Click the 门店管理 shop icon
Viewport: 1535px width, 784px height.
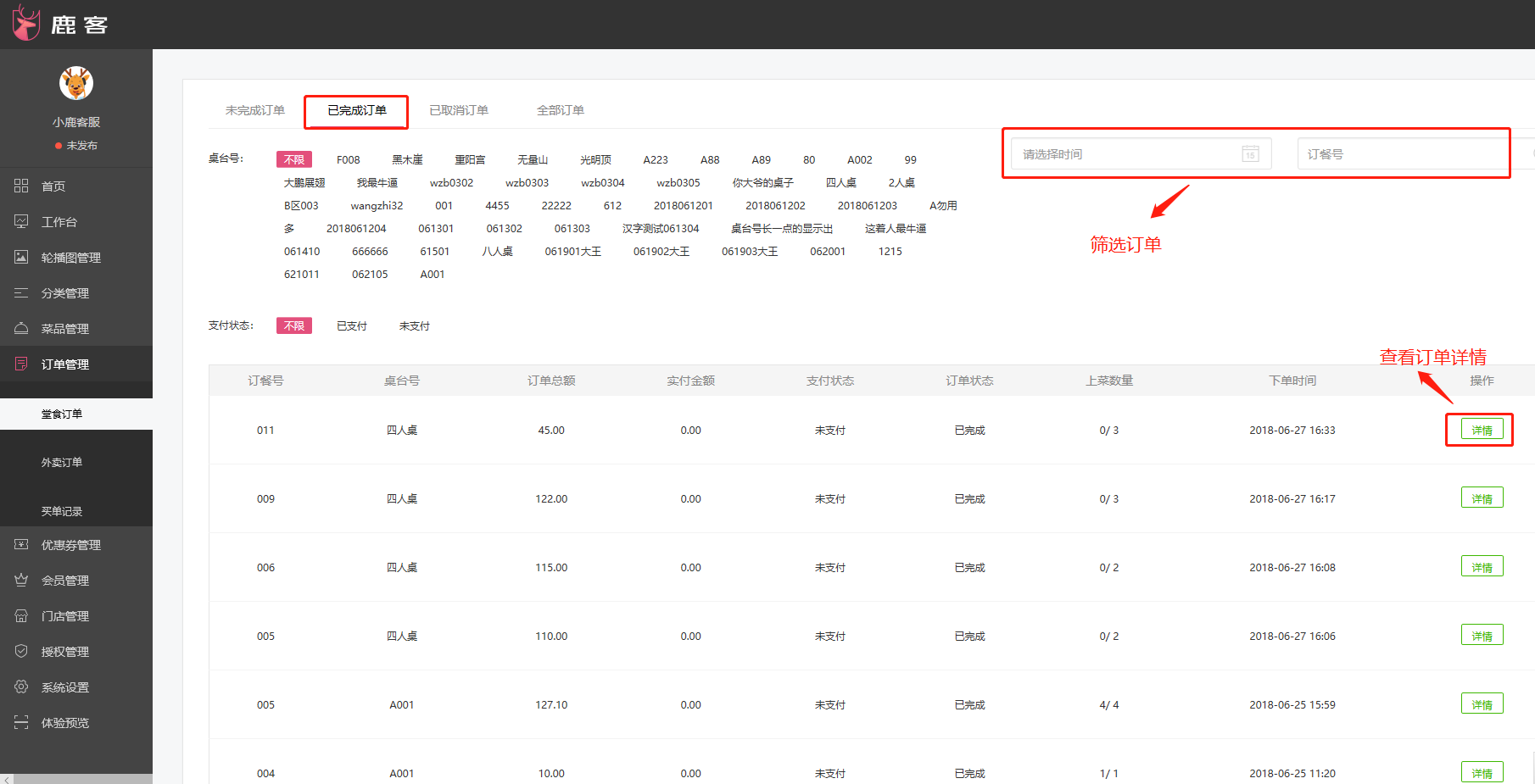(x=21, y=615)
